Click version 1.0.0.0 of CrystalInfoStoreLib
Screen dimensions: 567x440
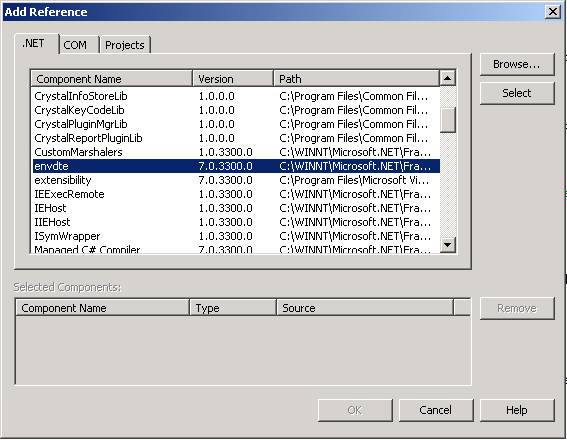pyautogui.click(x=217, y=96)
